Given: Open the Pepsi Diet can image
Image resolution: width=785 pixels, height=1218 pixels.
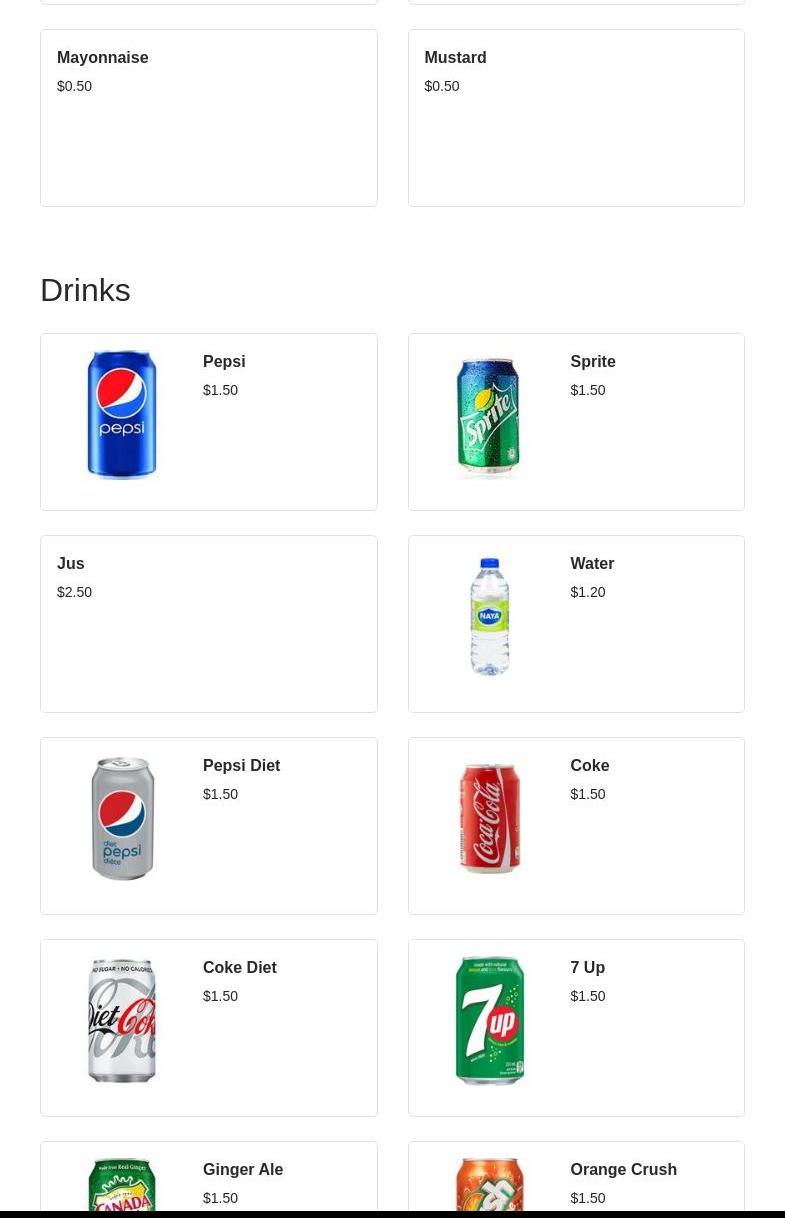Looking at the screenshot, I should 122,819.
